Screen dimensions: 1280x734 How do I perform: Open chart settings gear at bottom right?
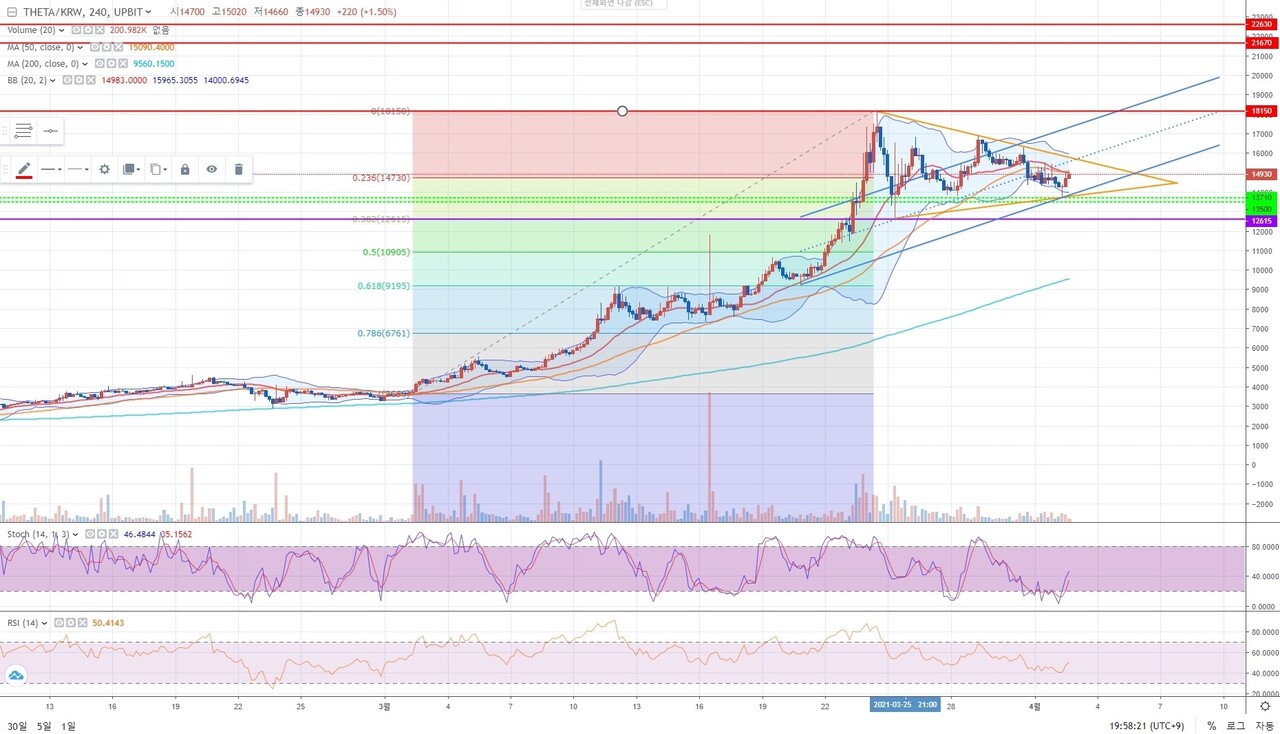[x=1265, y=707]
